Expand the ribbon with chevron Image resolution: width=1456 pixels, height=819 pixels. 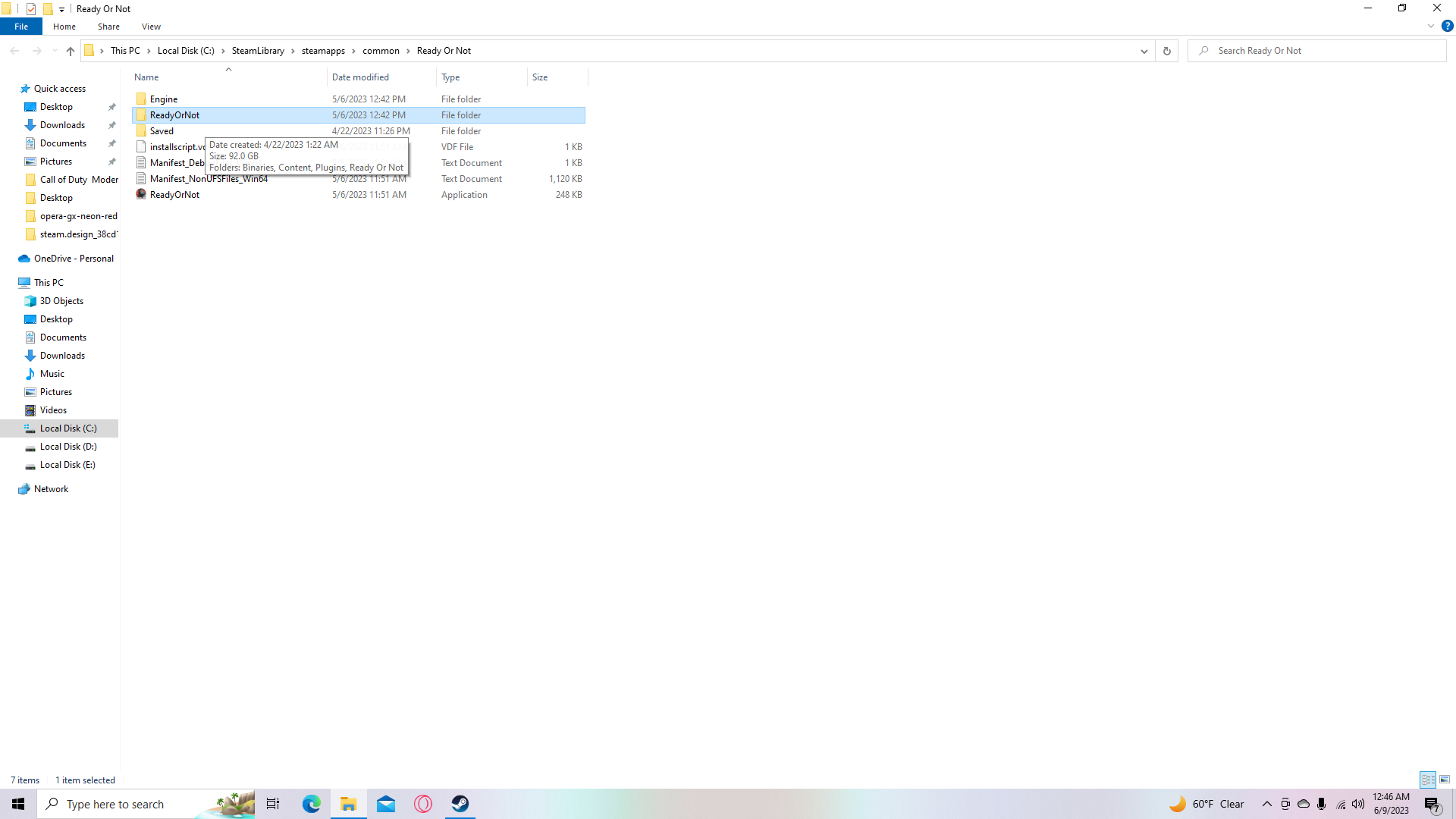click(x=1431, y=26)
